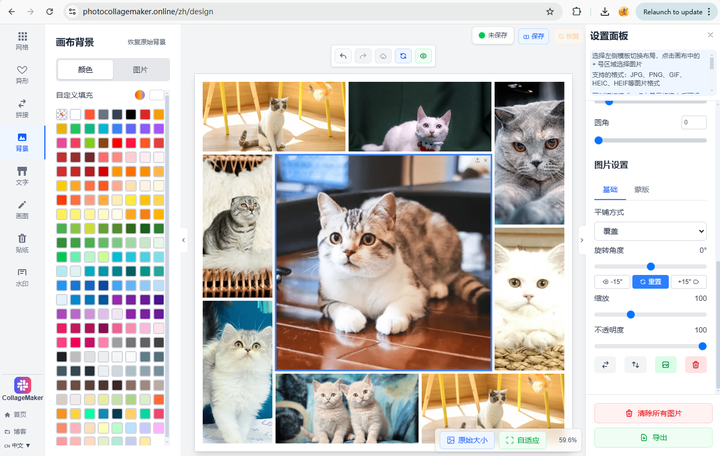Toggle the green eye preview button

[x=422, y=57]
